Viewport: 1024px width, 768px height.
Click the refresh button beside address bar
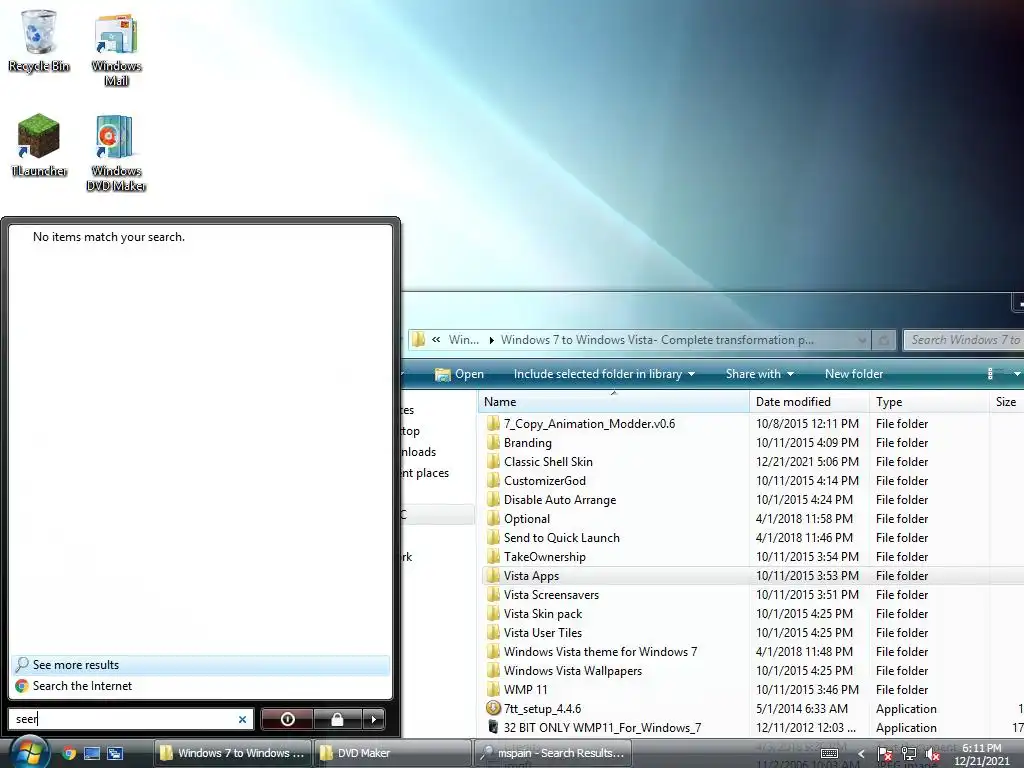[x=884, y=340]
